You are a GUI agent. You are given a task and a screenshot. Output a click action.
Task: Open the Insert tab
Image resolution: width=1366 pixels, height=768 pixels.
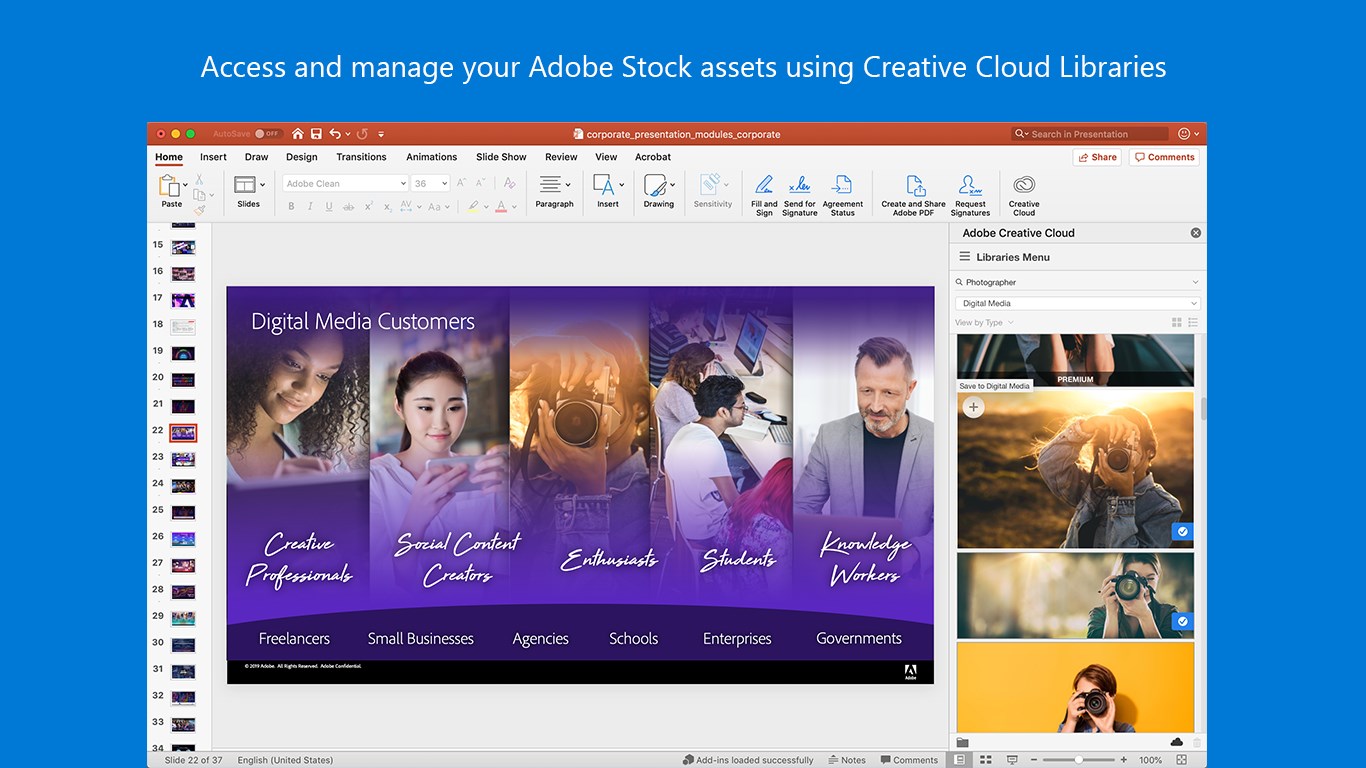tap(213, 157)
